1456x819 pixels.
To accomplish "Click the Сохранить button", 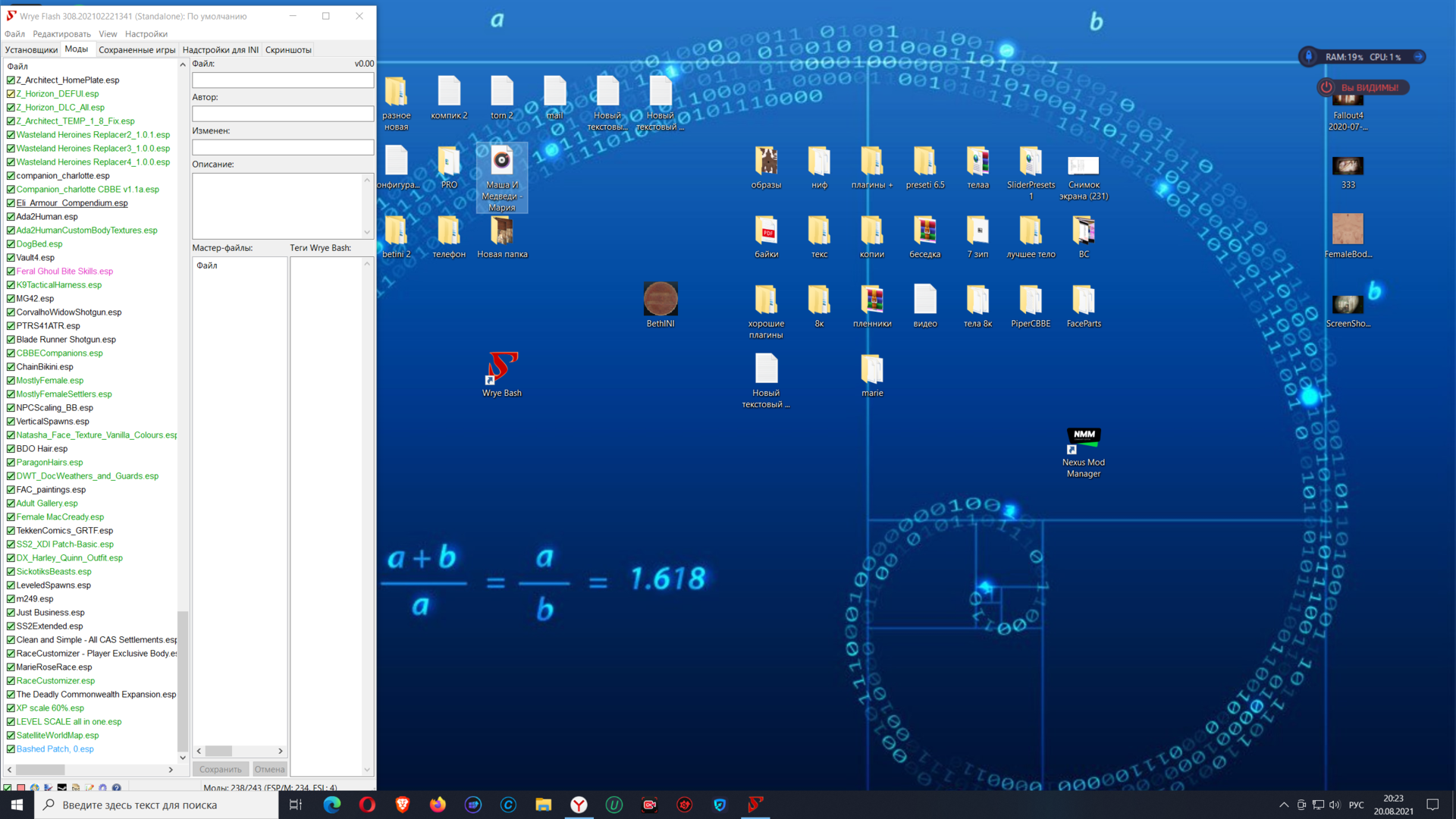I will (220, 769).
